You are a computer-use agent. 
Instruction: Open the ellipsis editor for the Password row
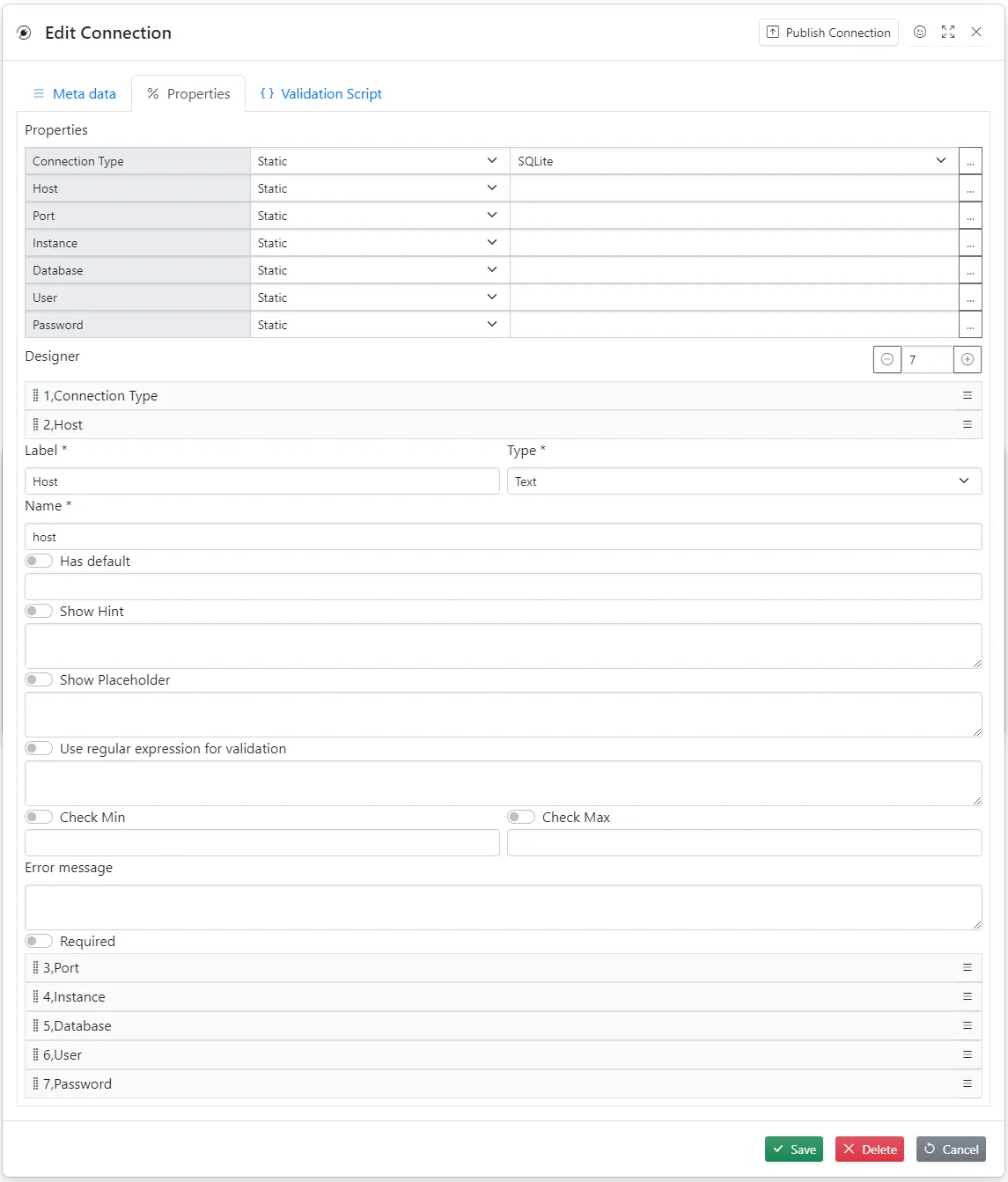pos(970,324)
